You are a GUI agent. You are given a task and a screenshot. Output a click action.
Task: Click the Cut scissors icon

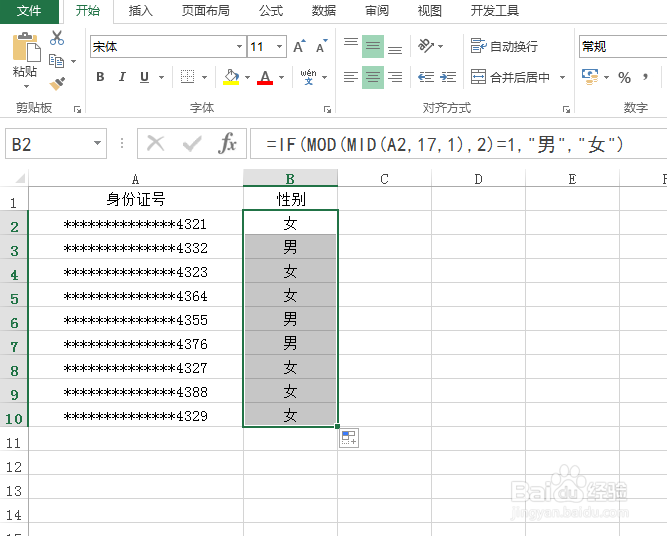click(57, 38)
